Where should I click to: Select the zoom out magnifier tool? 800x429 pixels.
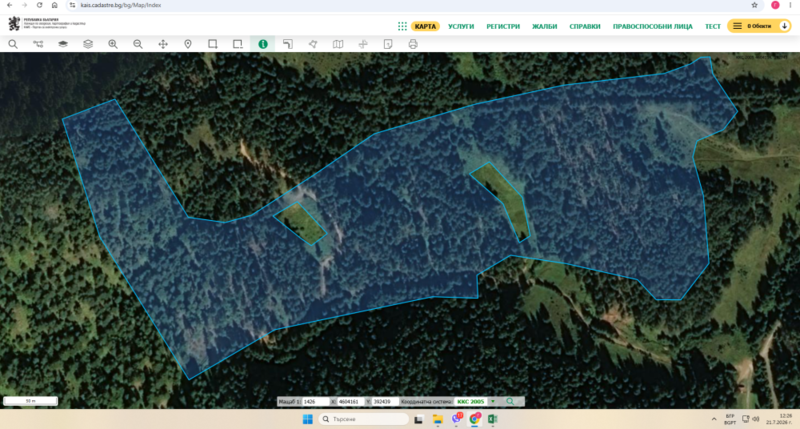(x=138, y=44)
